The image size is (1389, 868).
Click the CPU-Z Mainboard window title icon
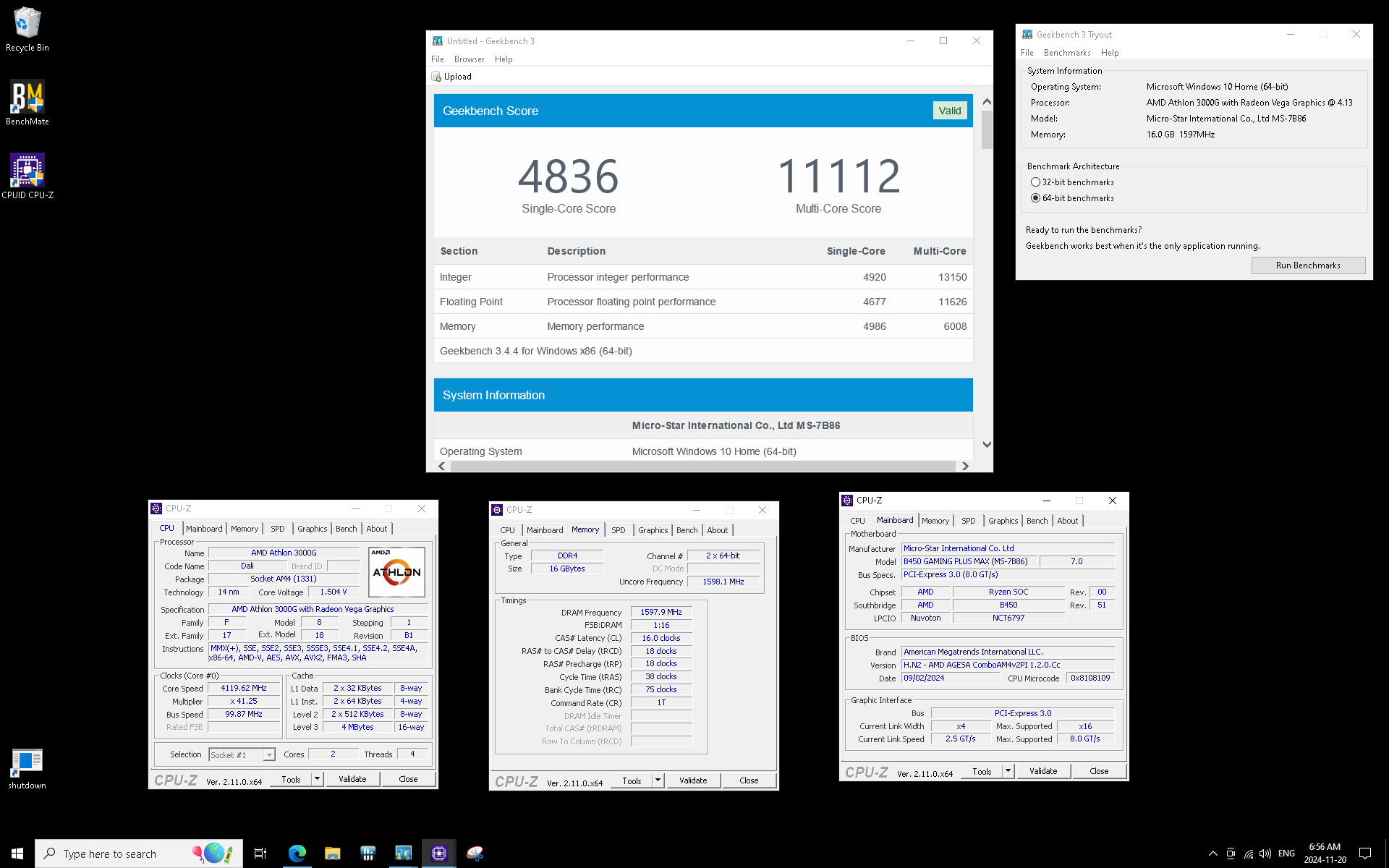(x=847, y=501)
